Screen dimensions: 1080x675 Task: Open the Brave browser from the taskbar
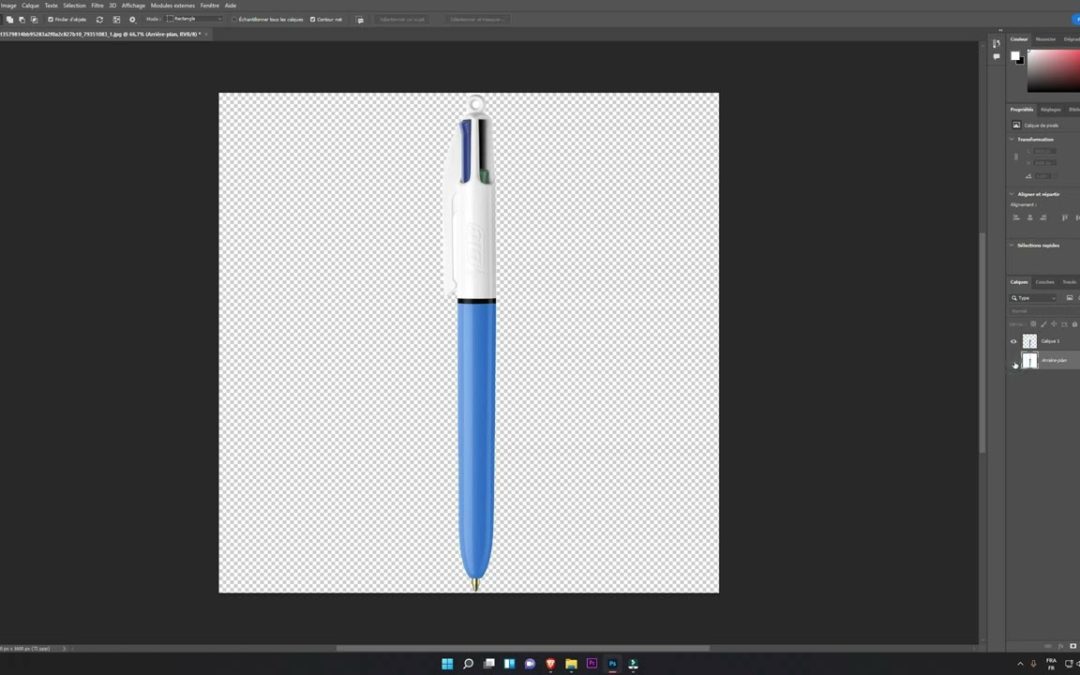(550, 663)
